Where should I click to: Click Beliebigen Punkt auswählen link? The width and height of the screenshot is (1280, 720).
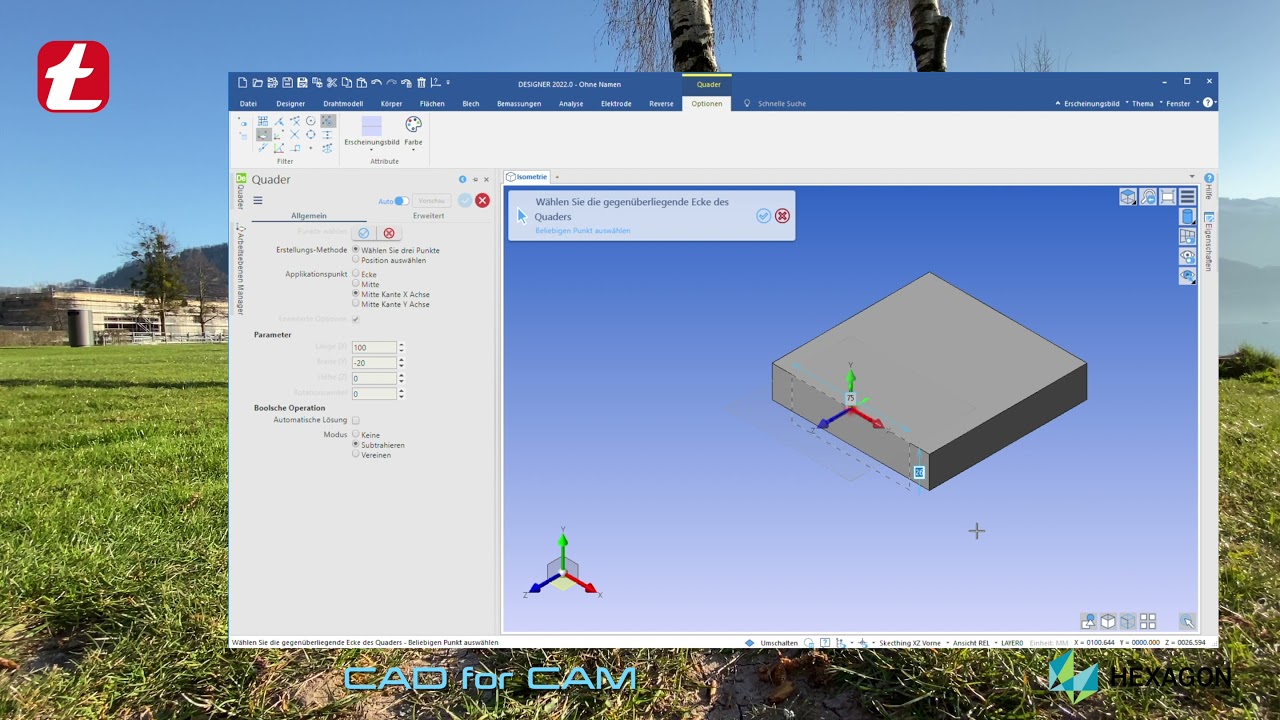tap(582, 231)
